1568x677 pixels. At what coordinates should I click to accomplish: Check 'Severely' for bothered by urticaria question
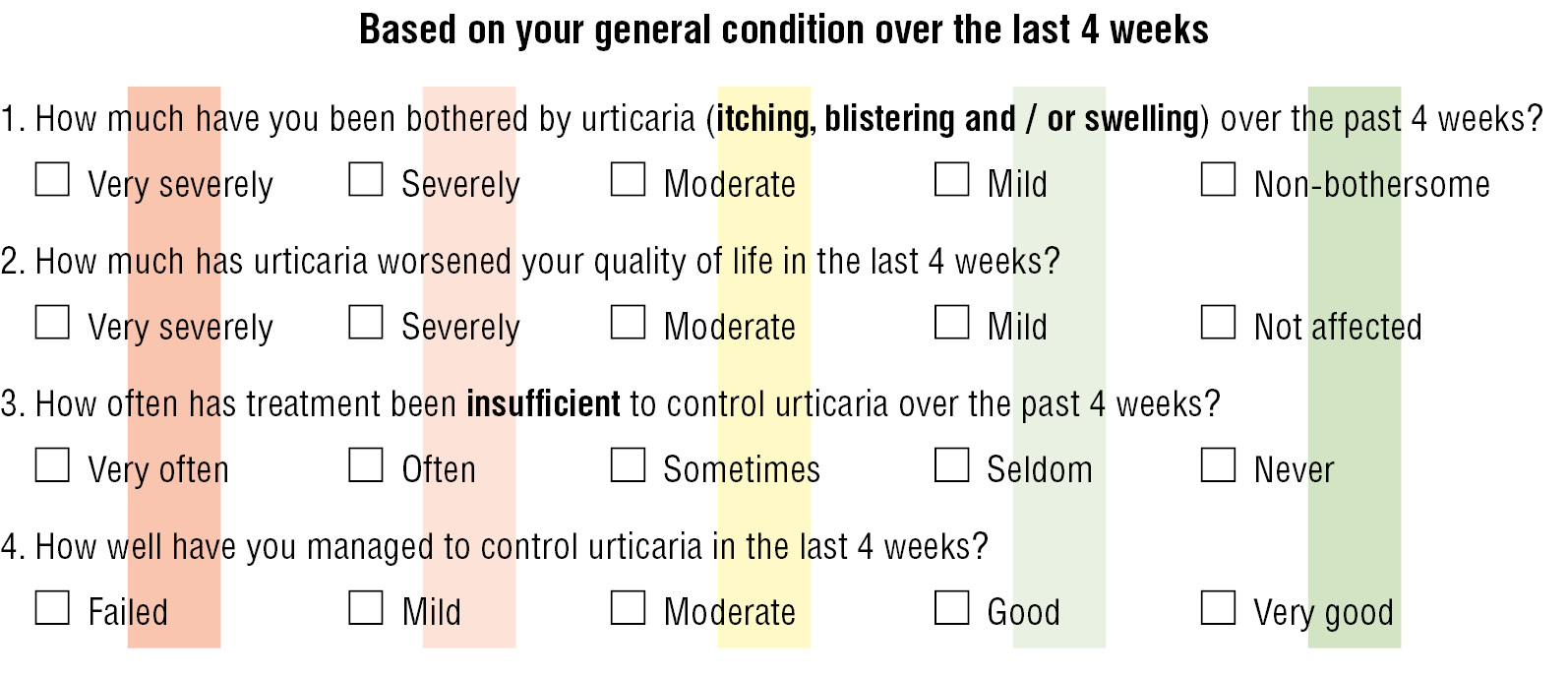366,180
